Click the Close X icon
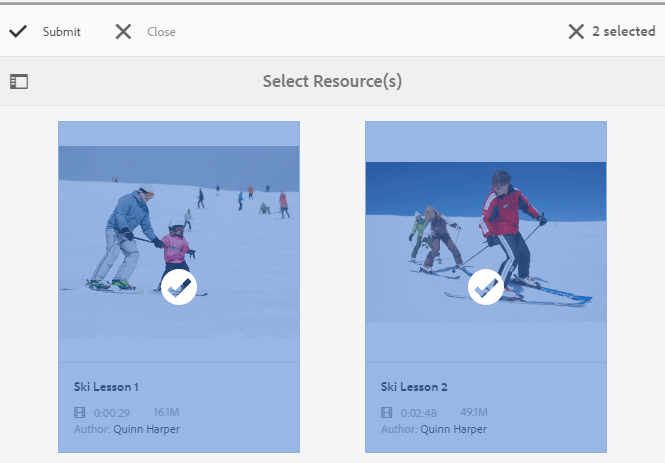 (x=123, y=32)
